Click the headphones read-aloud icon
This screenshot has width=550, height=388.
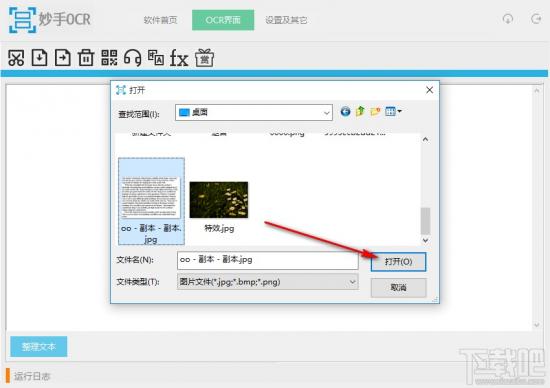[x=133, y=58]
